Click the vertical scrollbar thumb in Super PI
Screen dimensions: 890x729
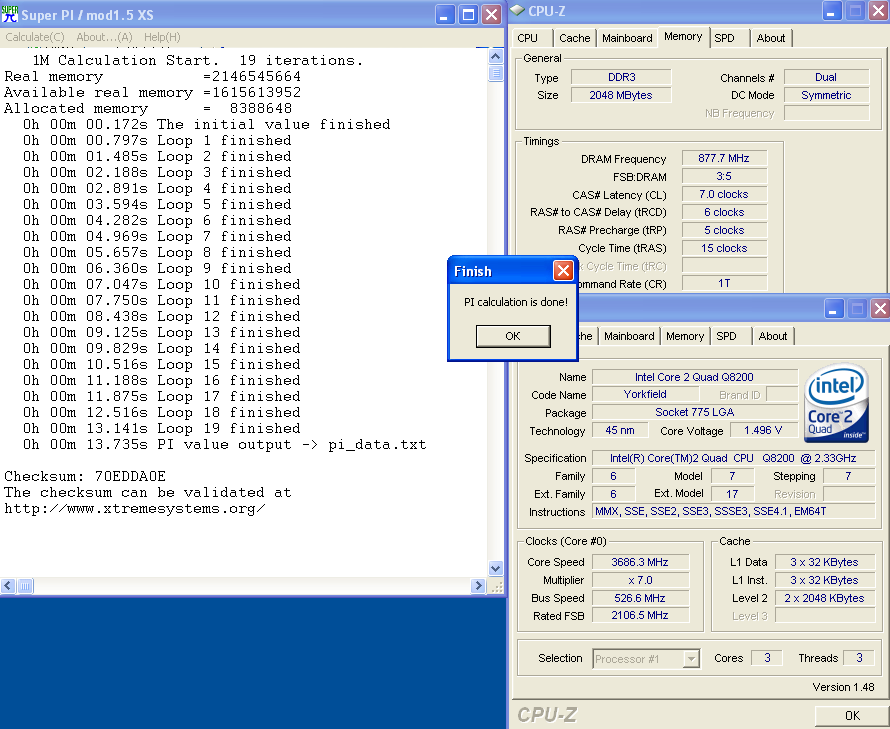496,74
